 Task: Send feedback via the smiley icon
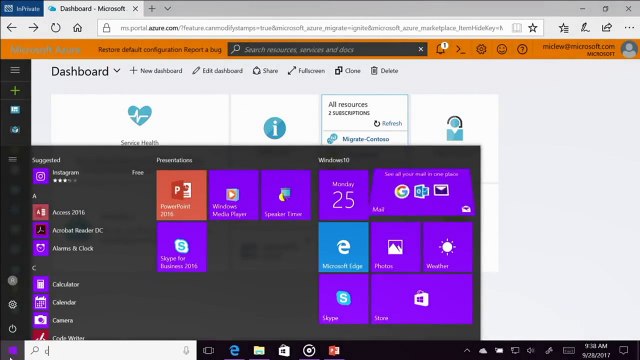click(x=502, y=49)
